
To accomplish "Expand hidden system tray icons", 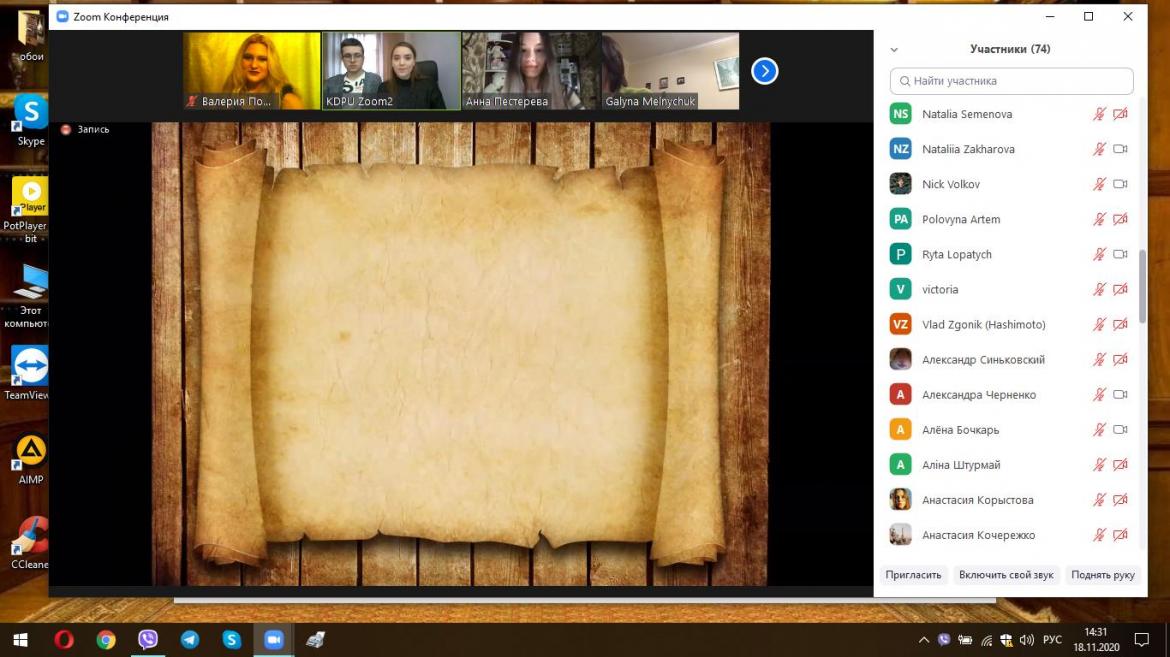I will pos(924,640).
